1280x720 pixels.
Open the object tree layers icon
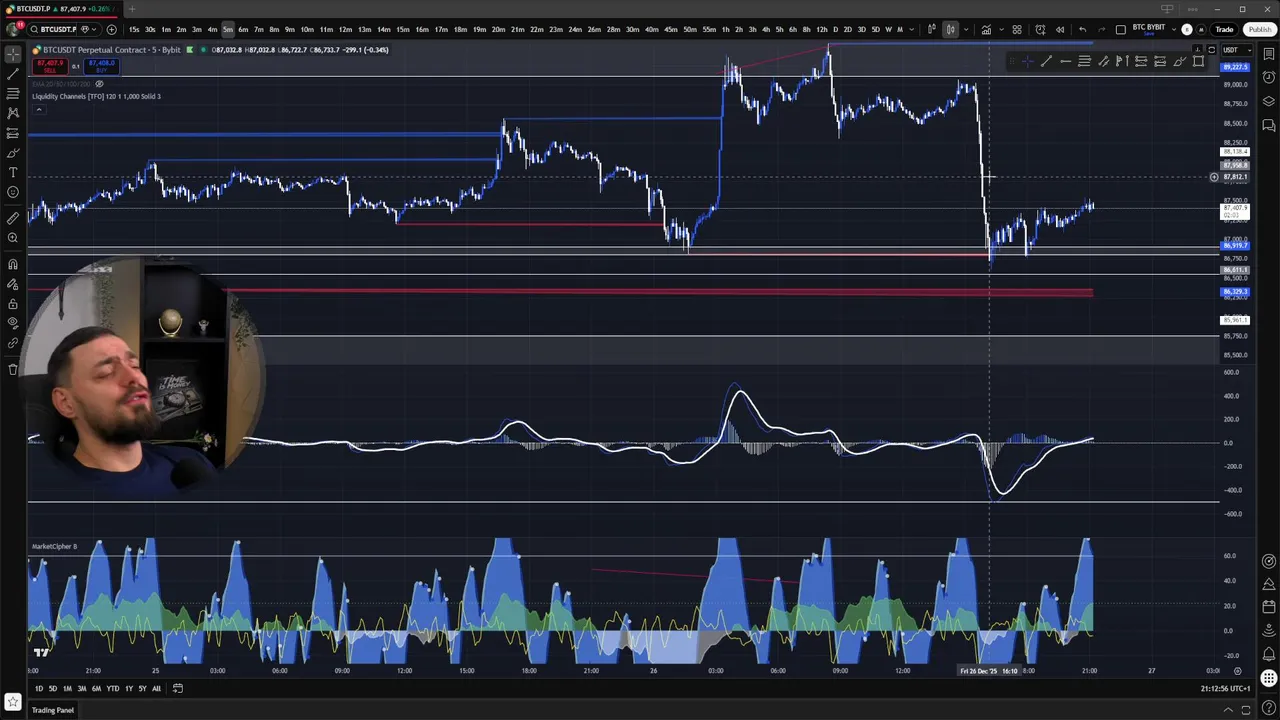[x=1269, y=101]
